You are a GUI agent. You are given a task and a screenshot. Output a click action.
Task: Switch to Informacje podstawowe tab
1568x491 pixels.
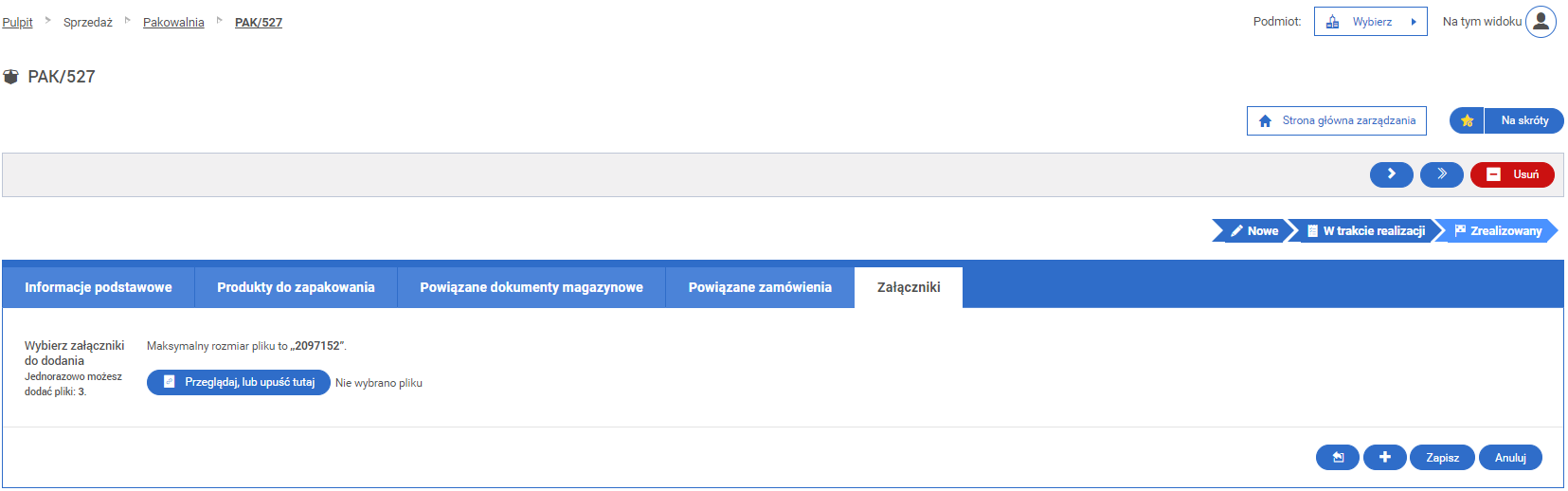click(99, 287)
